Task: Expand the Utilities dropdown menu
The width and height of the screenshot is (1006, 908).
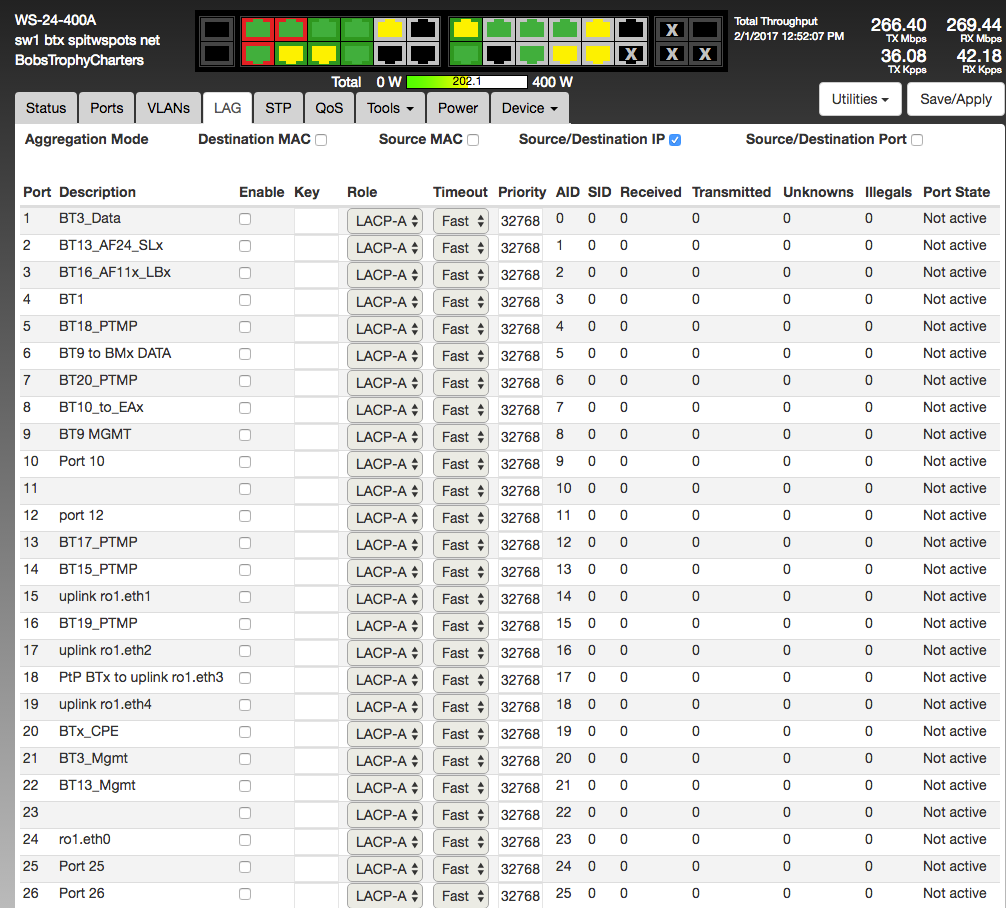Action: point(860,99)
